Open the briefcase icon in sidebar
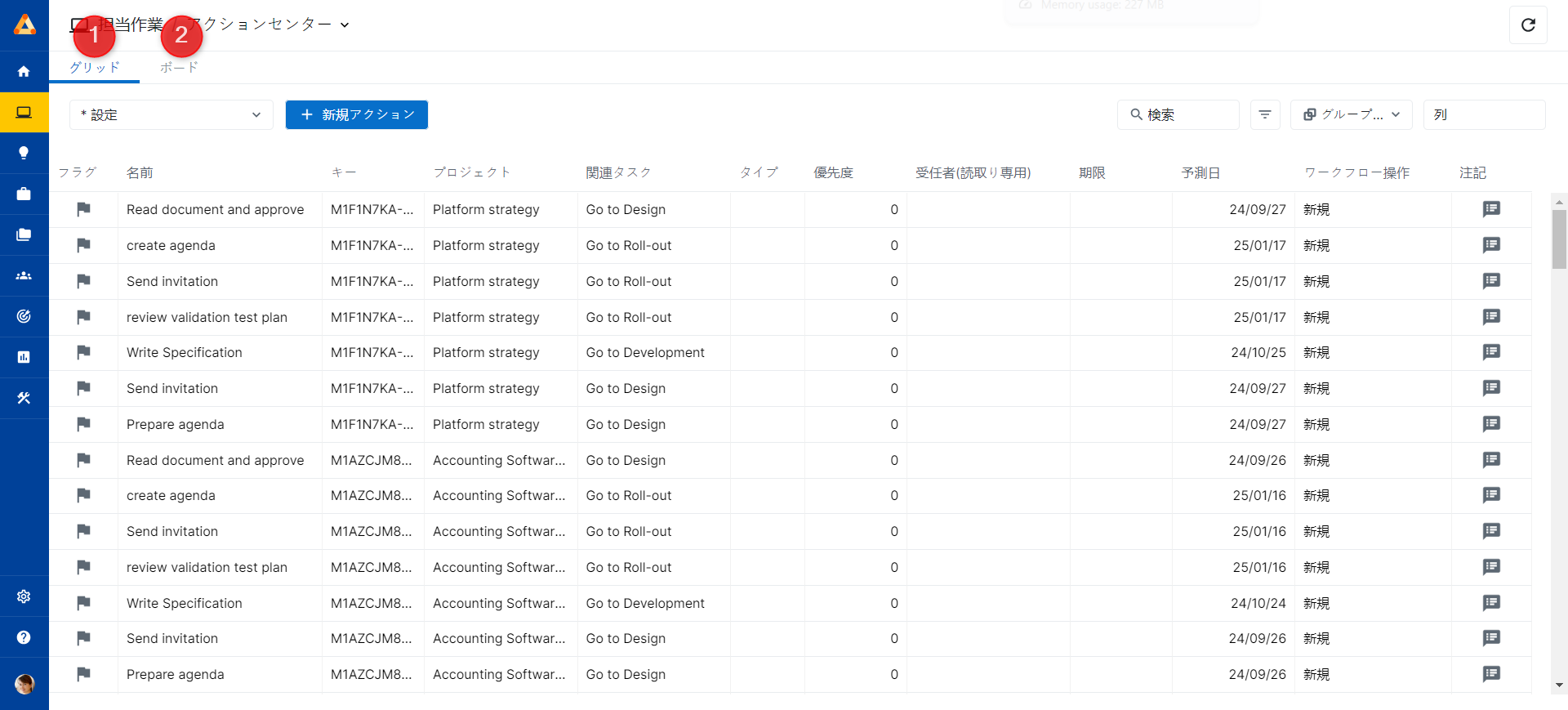 24,194
